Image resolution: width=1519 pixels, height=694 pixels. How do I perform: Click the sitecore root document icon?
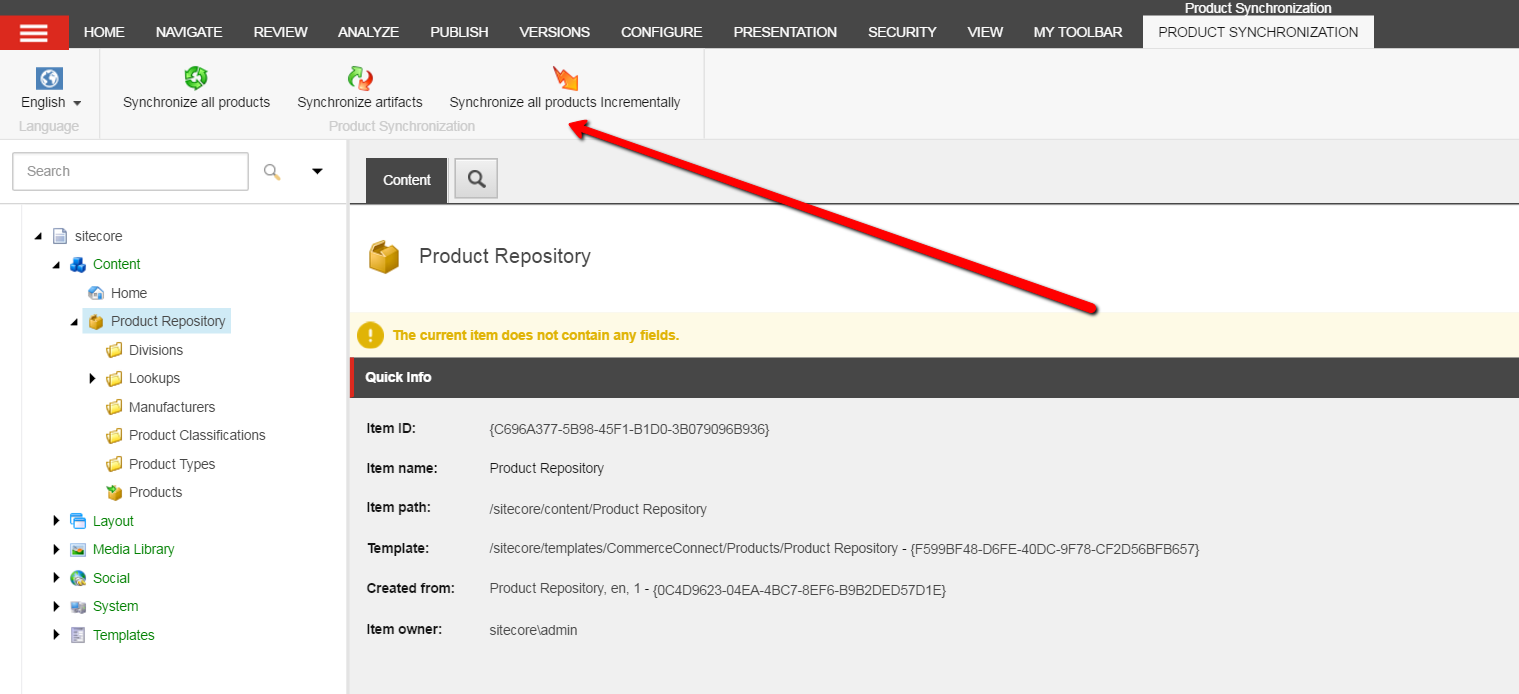[60, 236]
